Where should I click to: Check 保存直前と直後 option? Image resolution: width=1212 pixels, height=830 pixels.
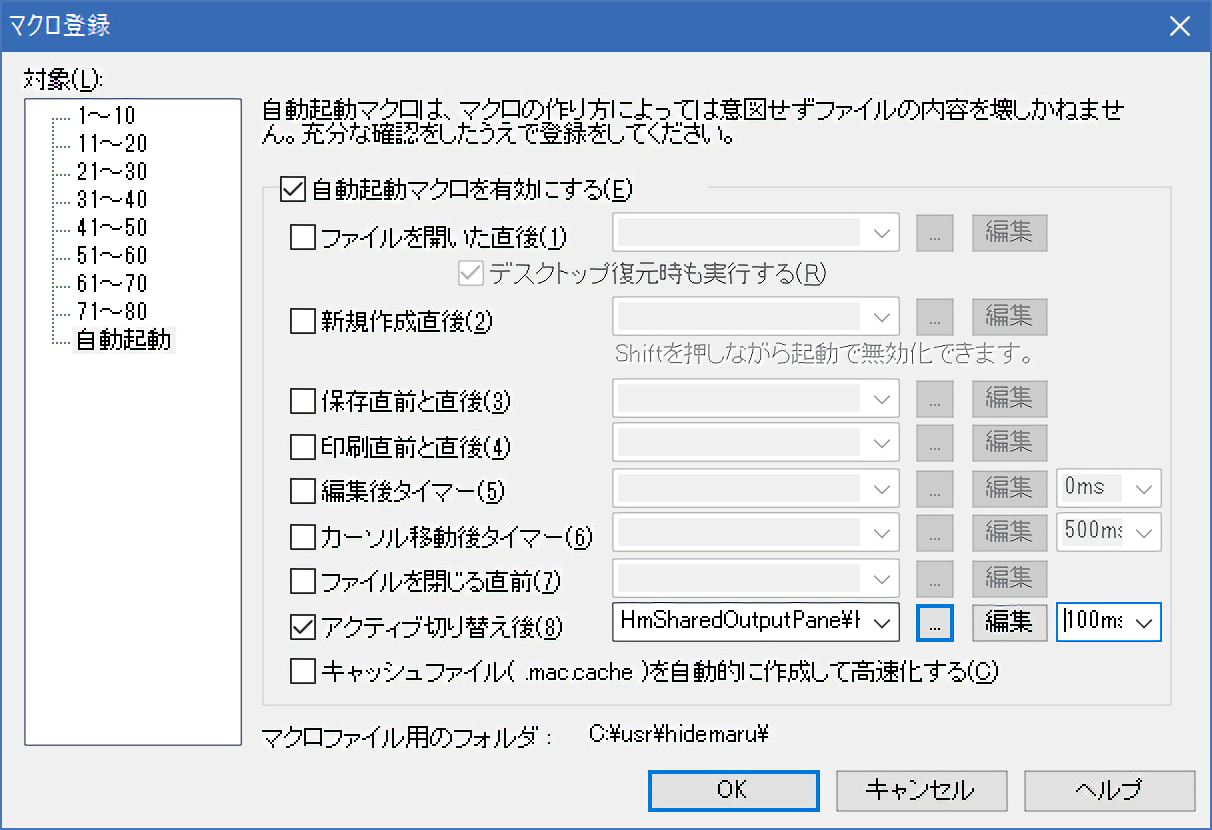click(x=301, y=402)
